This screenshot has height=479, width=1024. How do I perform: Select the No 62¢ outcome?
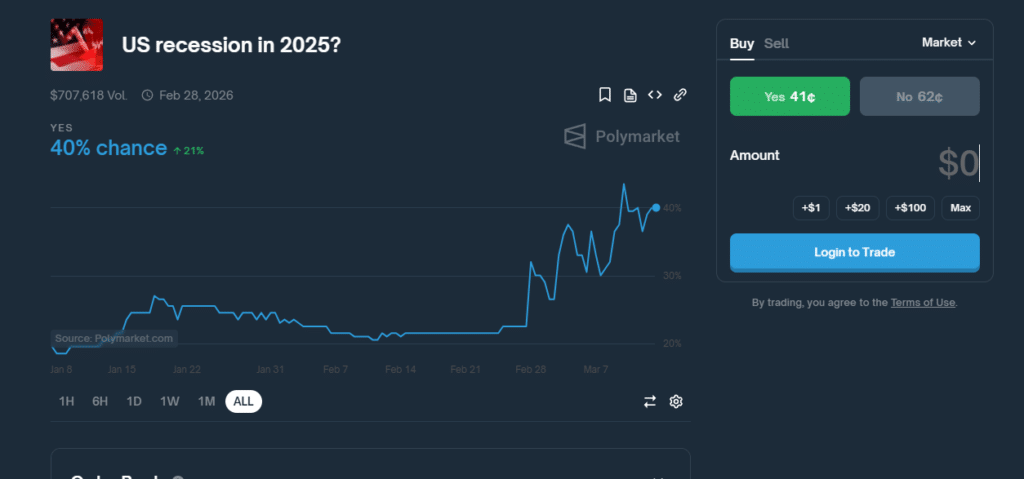[x=919, y=97]
